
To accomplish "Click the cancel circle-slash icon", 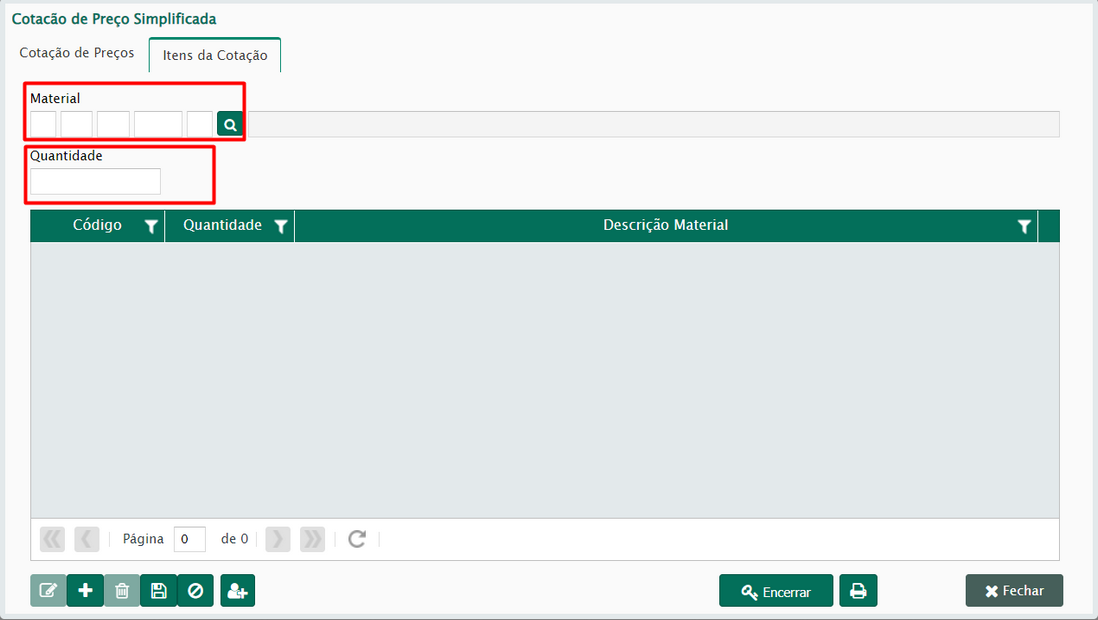I will click(195, 591).
